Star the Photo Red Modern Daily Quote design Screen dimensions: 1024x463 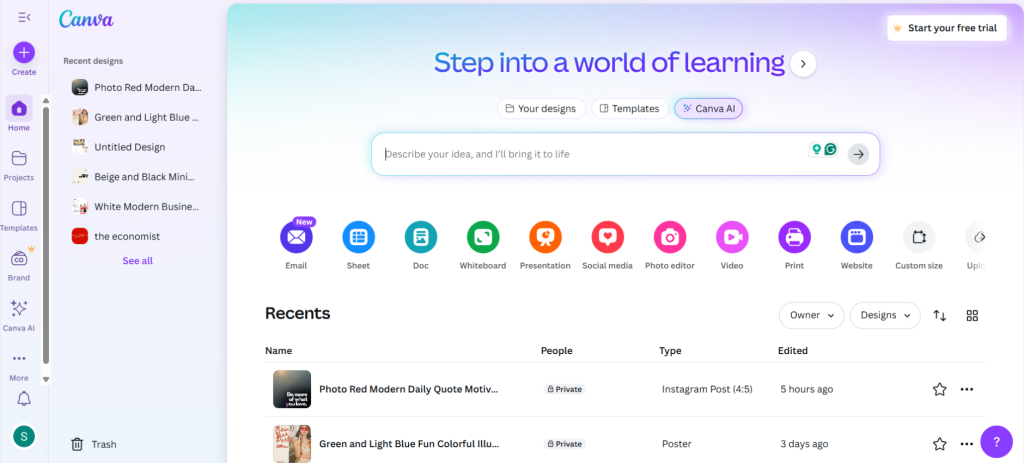[939, 389]
